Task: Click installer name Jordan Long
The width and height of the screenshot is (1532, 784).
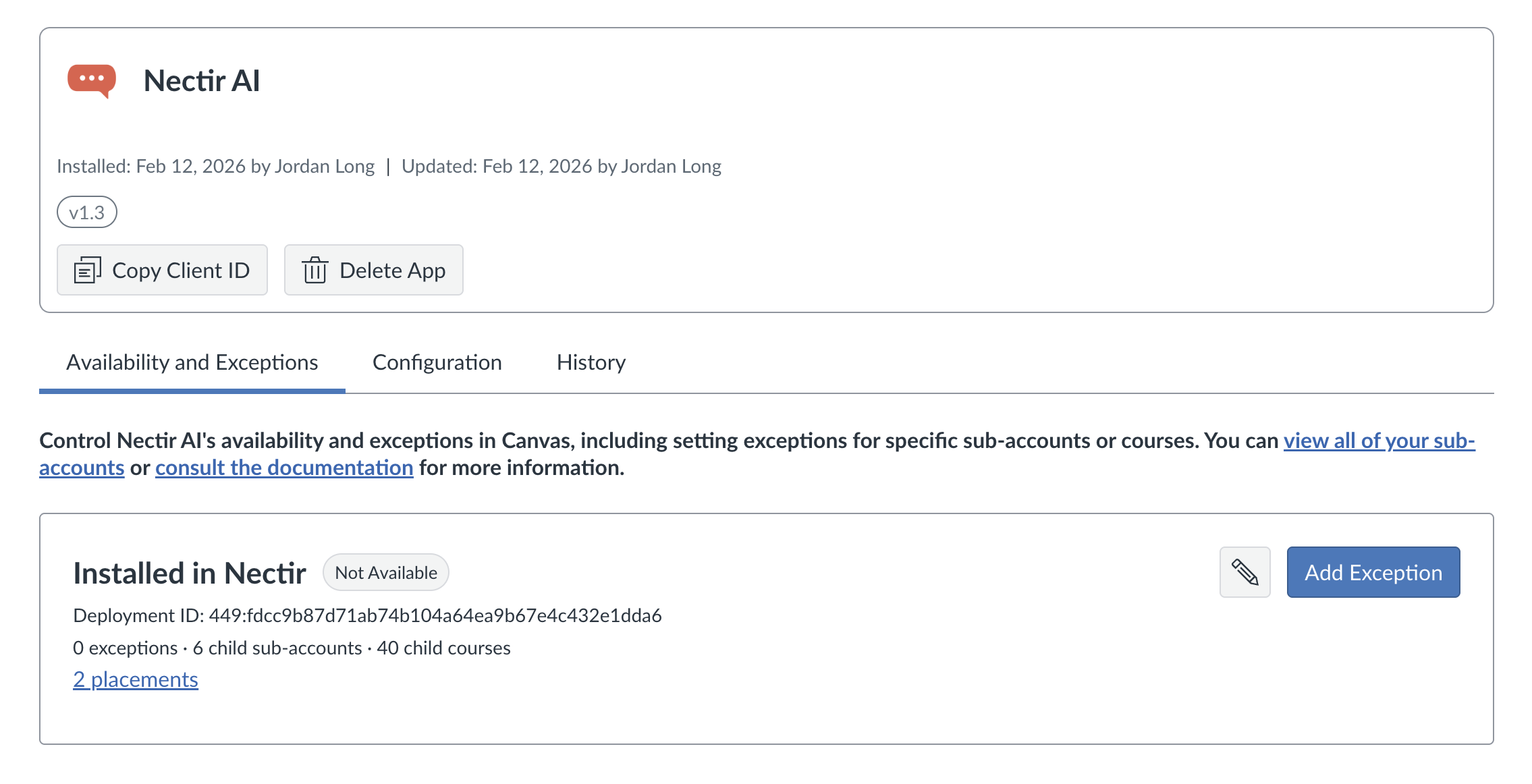Action: [324, 165]
